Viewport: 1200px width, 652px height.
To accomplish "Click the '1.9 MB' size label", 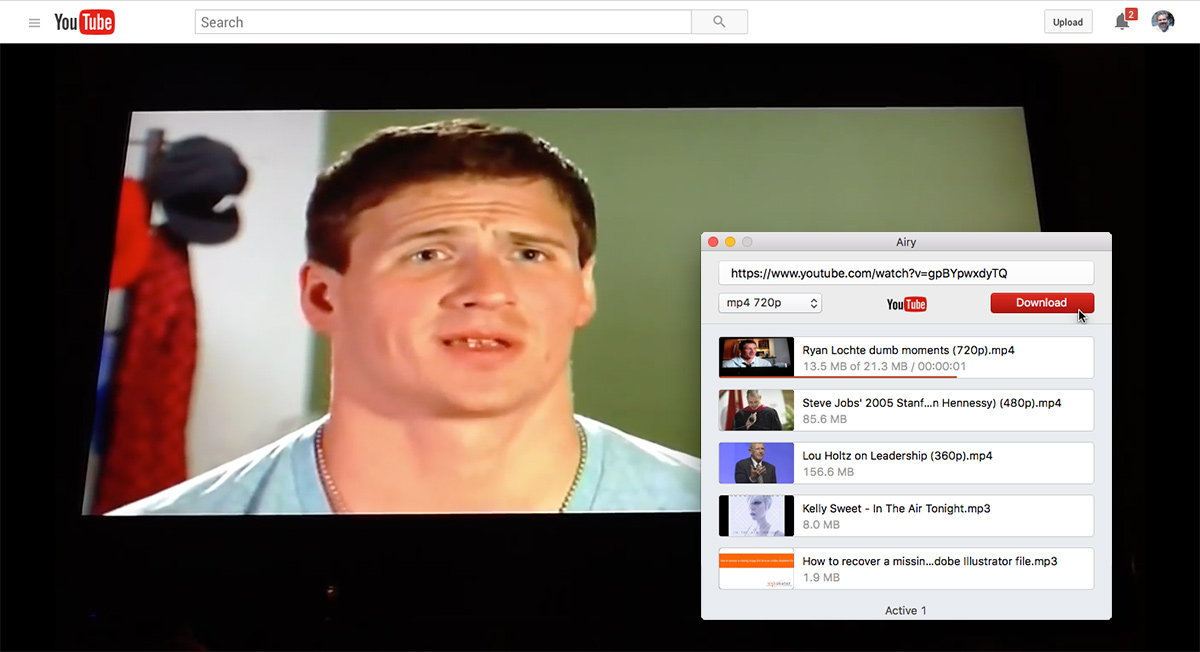I will click(821, 578).
